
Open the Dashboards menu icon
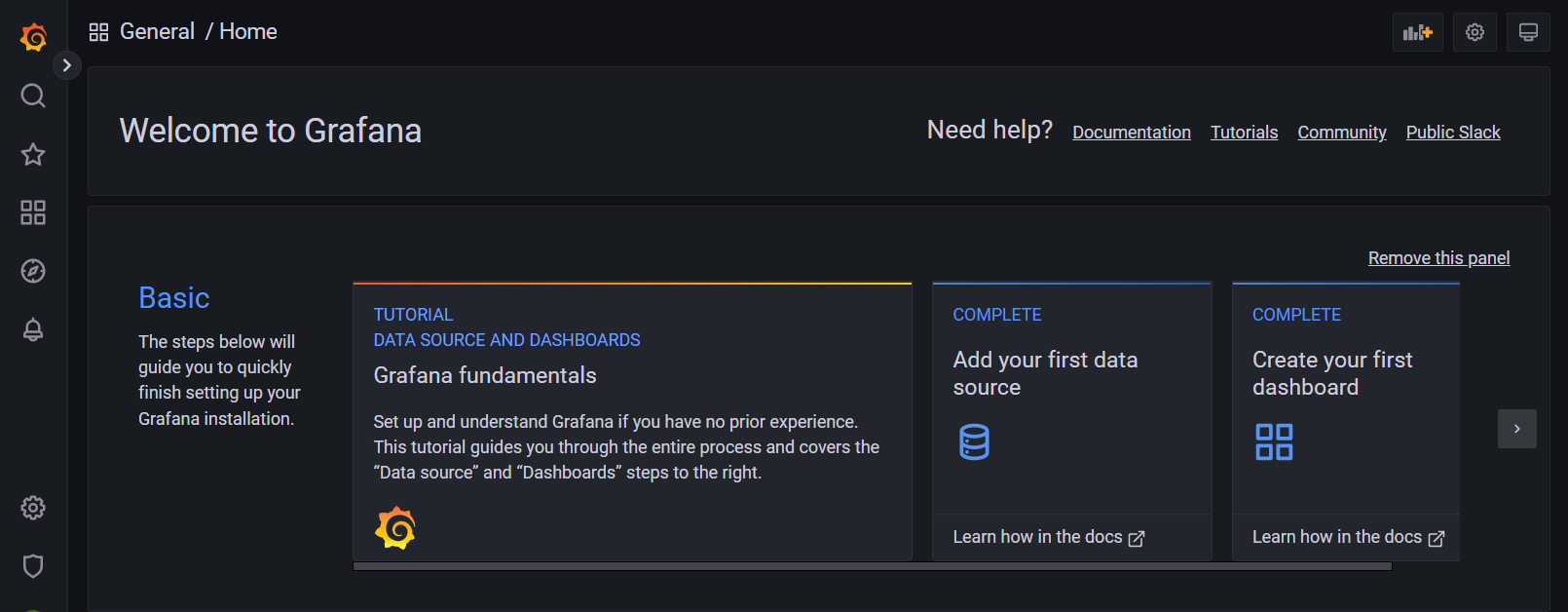coord(33,212)
